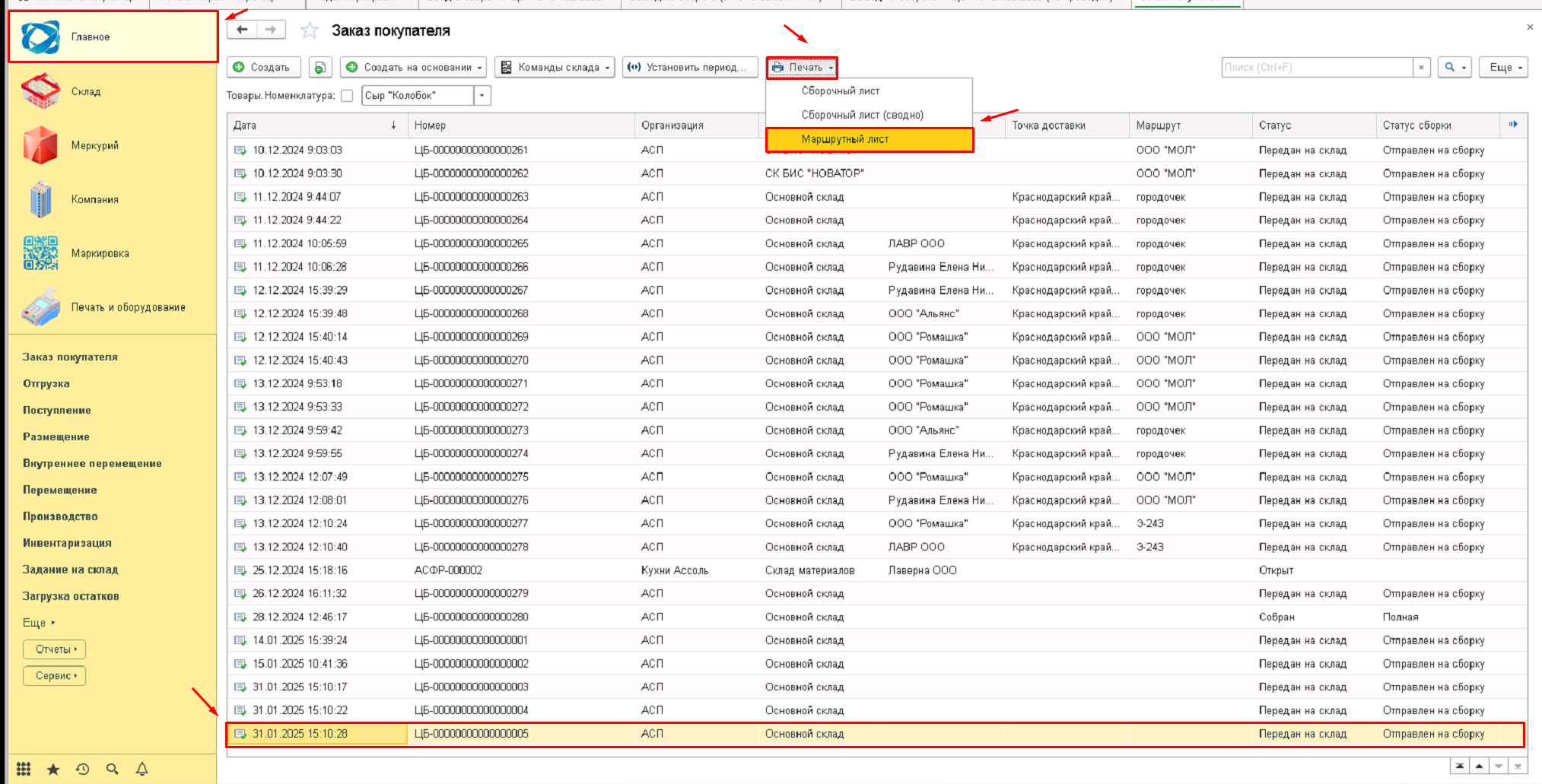
Task: Open the Склад section in sidebar
Action: (x=85, y=91)
